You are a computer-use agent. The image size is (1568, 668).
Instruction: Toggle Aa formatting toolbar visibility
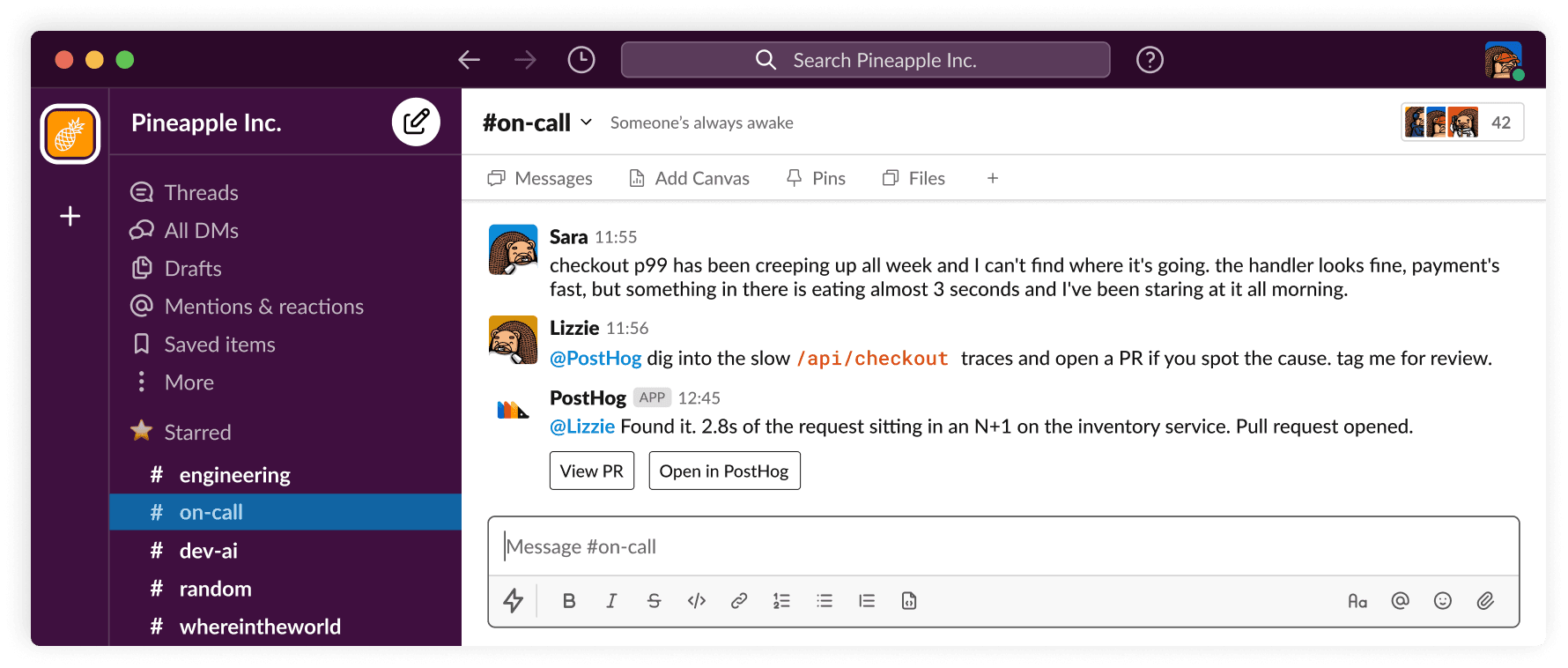click(1357, 601)
